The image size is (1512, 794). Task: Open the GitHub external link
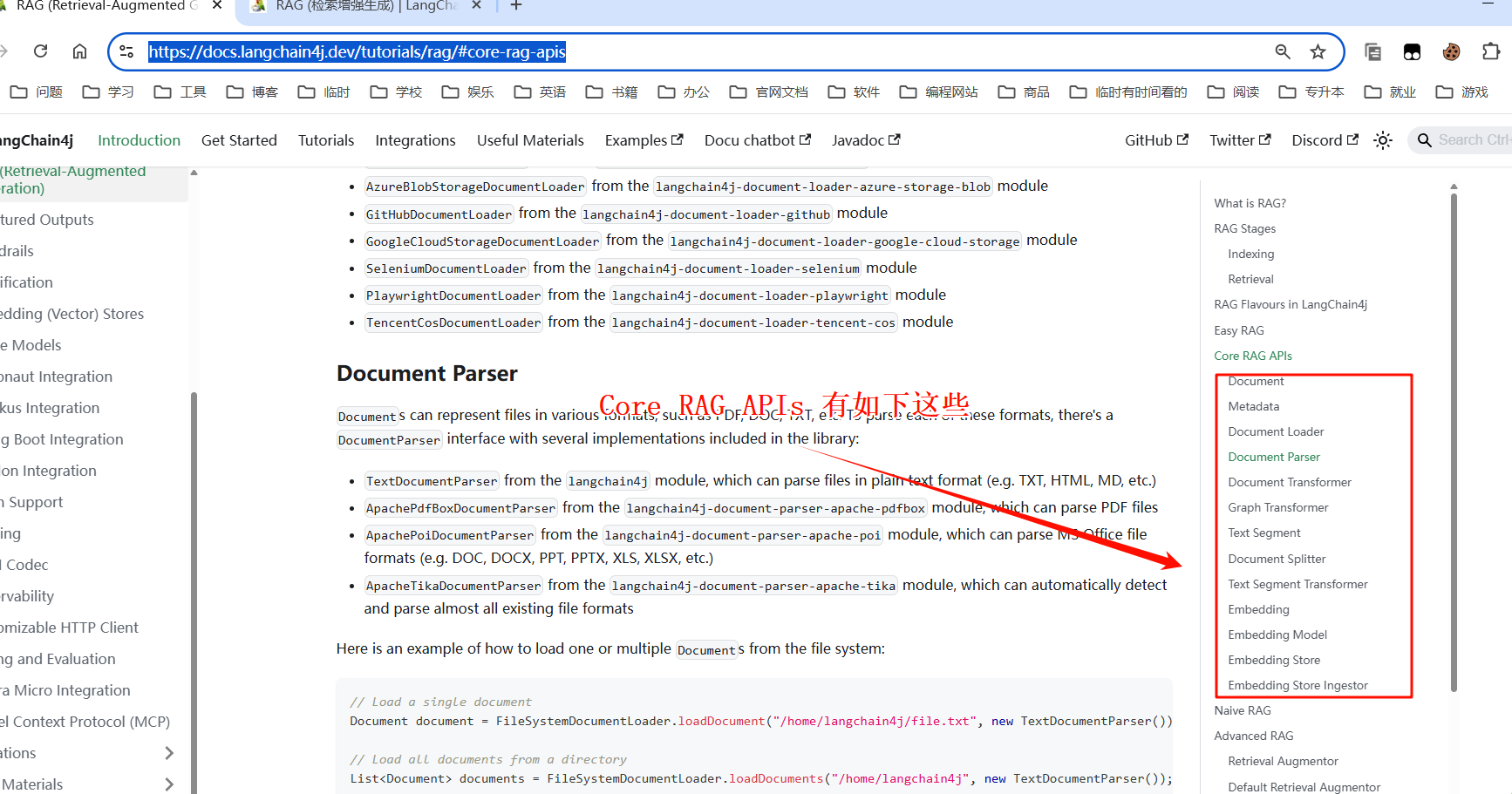(1155, 140)
